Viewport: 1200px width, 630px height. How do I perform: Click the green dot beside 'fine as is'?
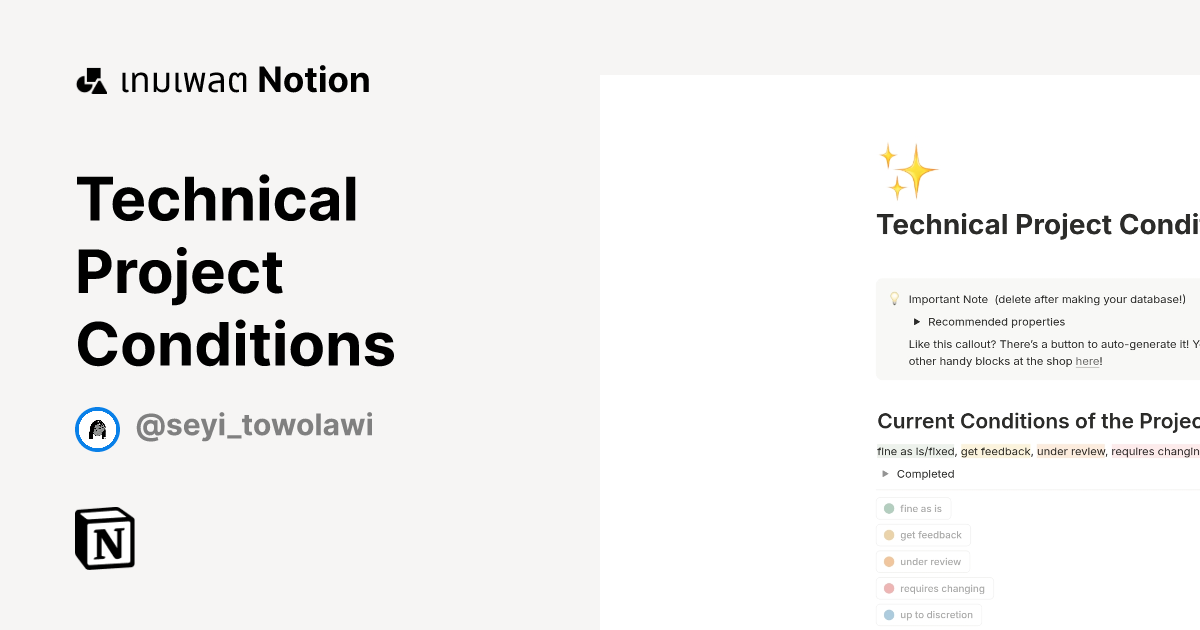coord(890,508)
